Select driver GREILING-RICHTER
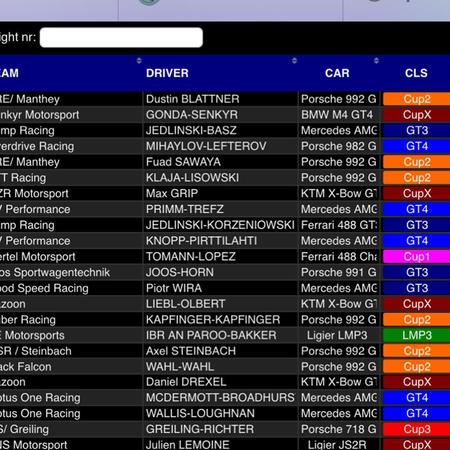Screen dimensions: 450x450 [200, 429]
